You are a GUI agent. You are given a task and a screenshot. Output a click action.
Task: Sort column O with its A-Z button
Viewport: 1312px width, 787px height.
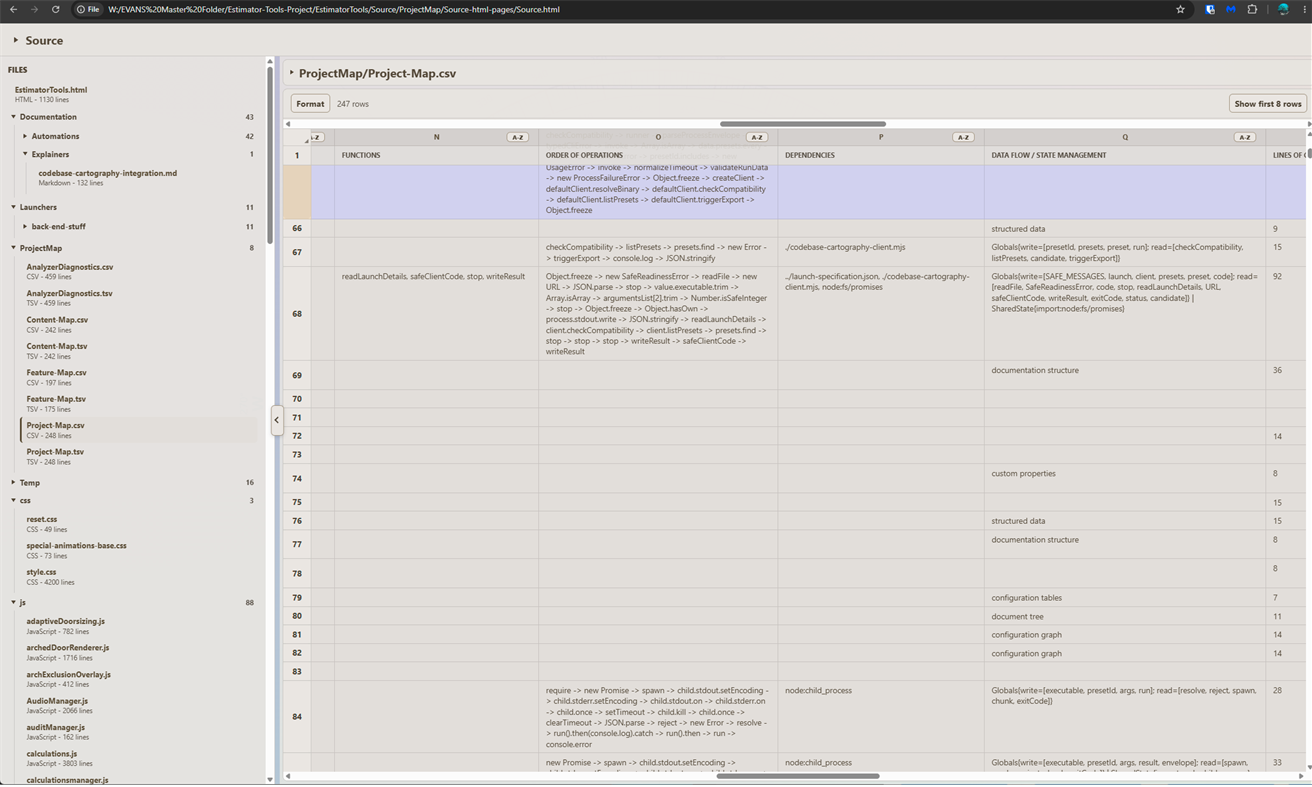tap(757, 137)
